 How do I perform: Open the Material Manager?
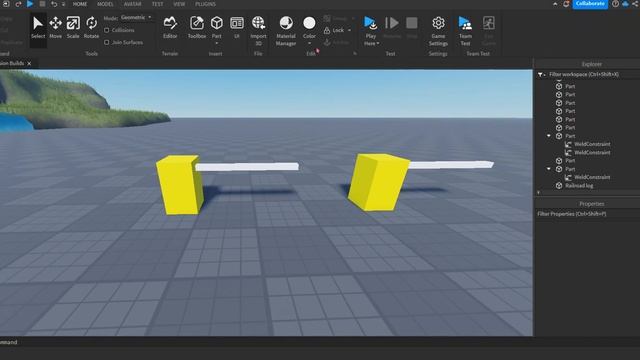286,30
